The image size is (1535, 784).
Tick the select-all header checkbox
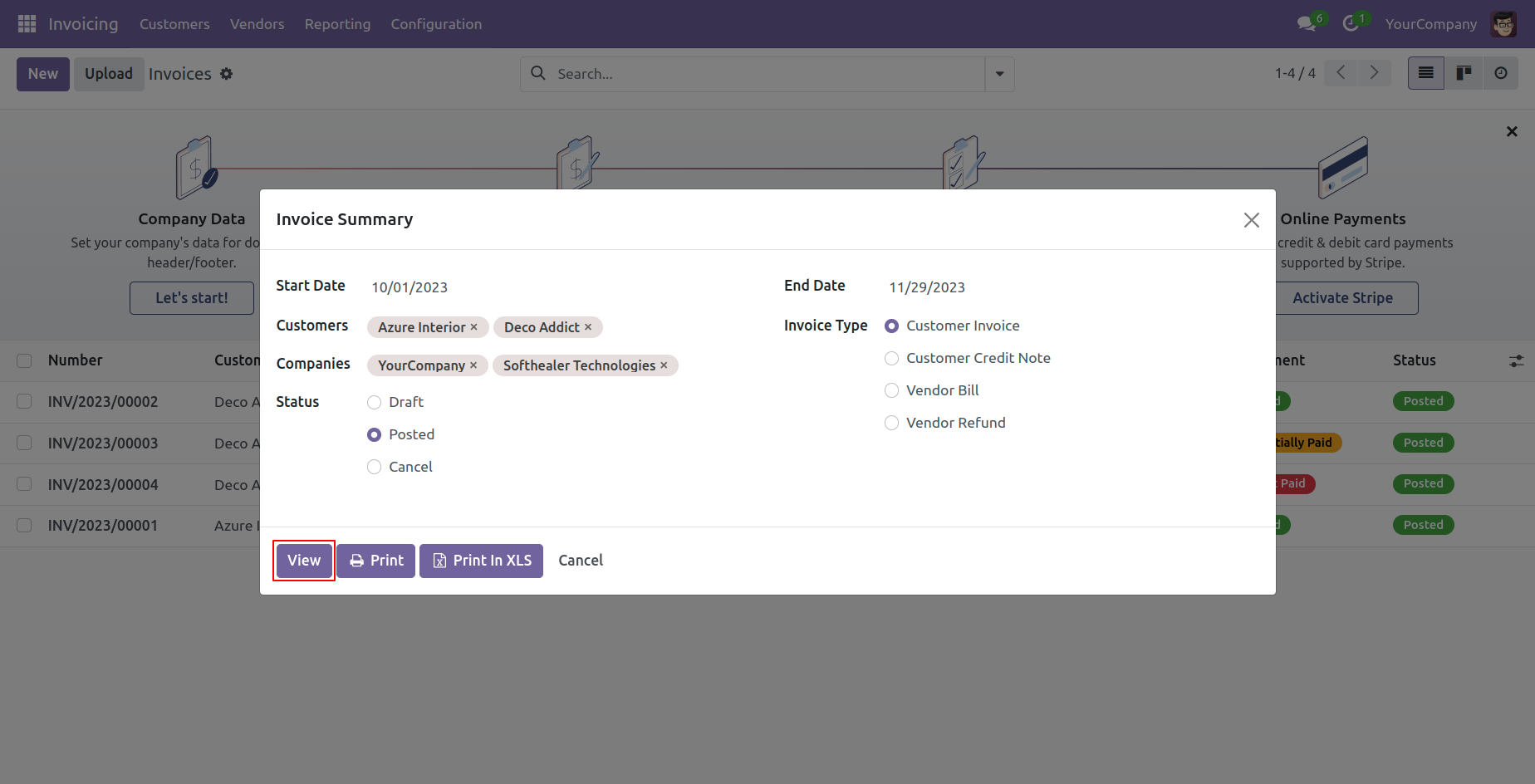(x=24, y=360)
